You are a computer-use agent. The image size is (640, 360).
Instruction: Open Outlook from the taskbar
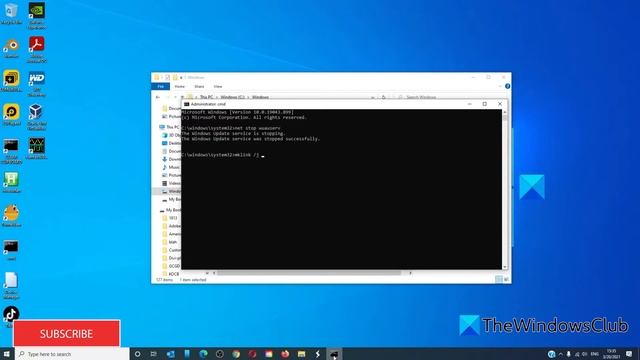[x=171, y=354]
